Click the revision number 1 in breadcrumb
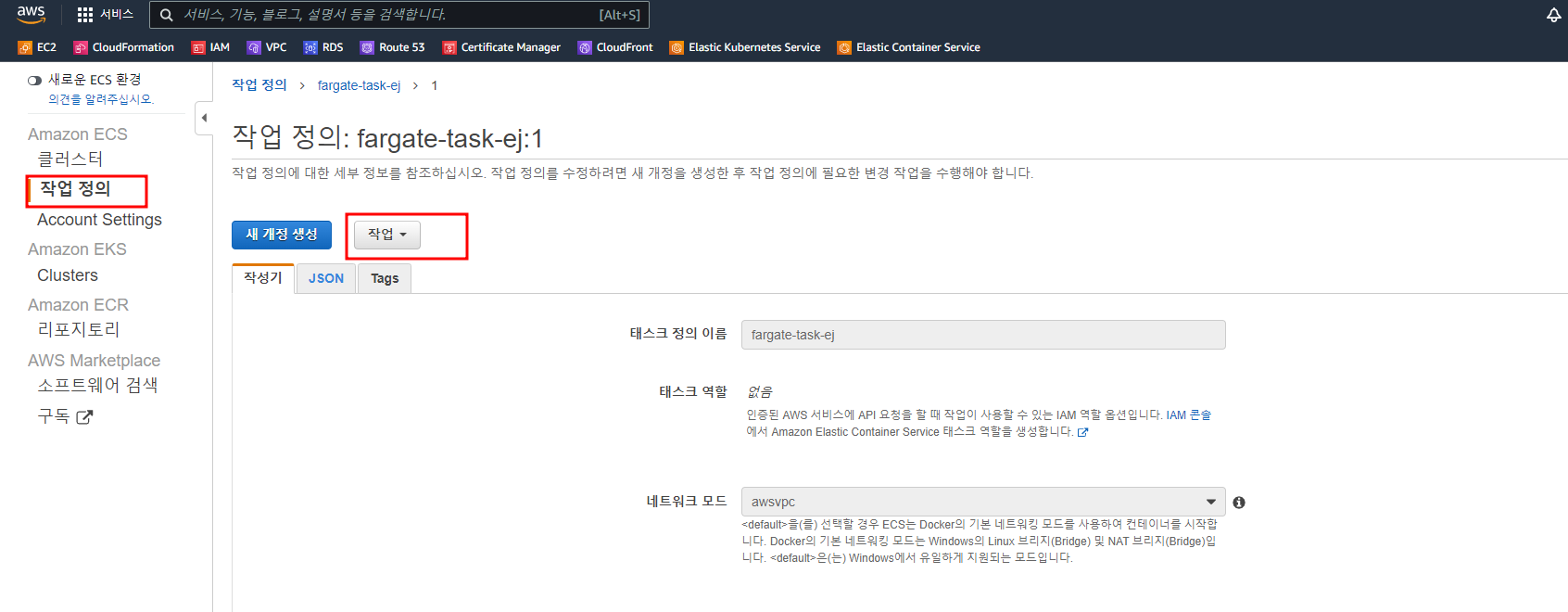This screenshot has width=1568, height=612. tap(435, 85)
